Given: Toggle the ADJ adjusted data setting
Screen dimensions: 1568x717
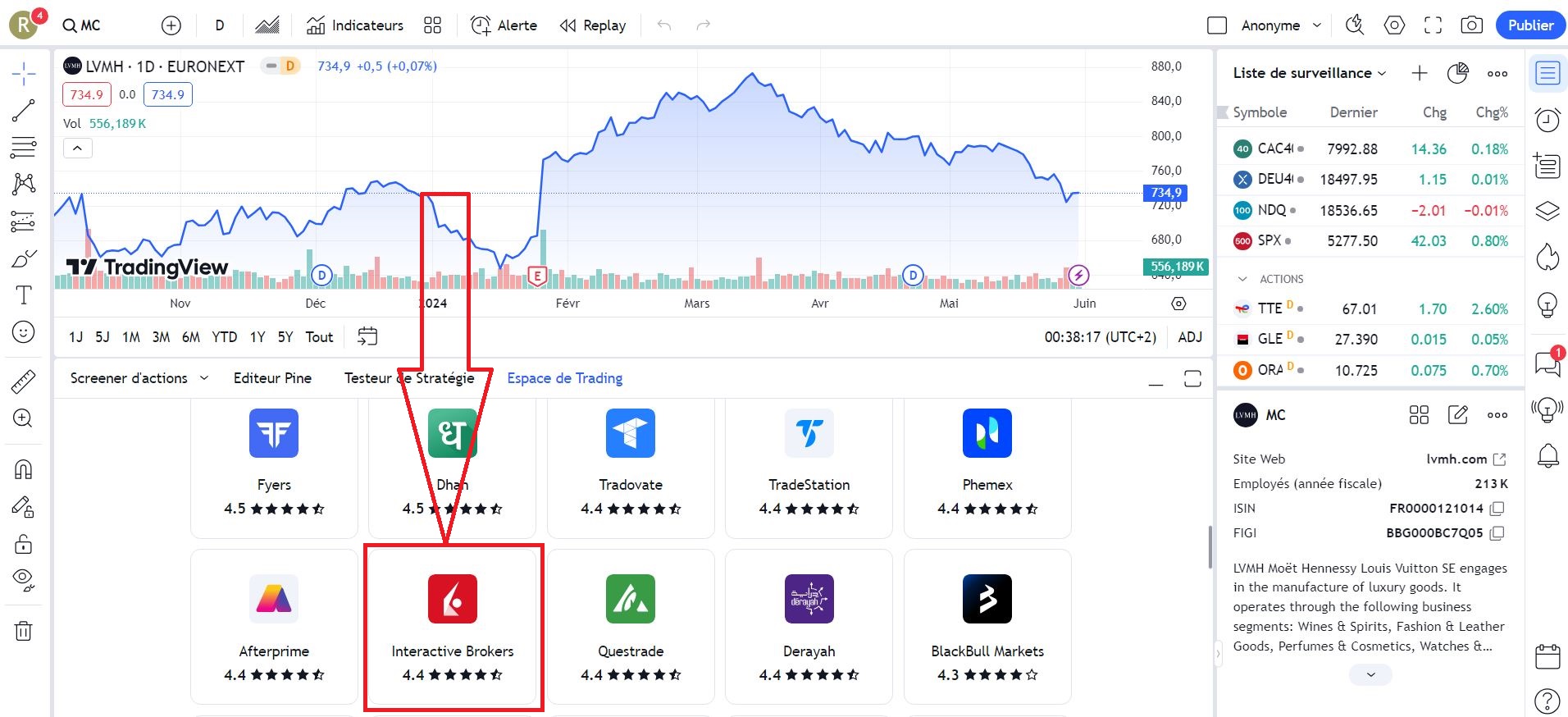Looking at the screenshot, I should (x=1189, y=337).
